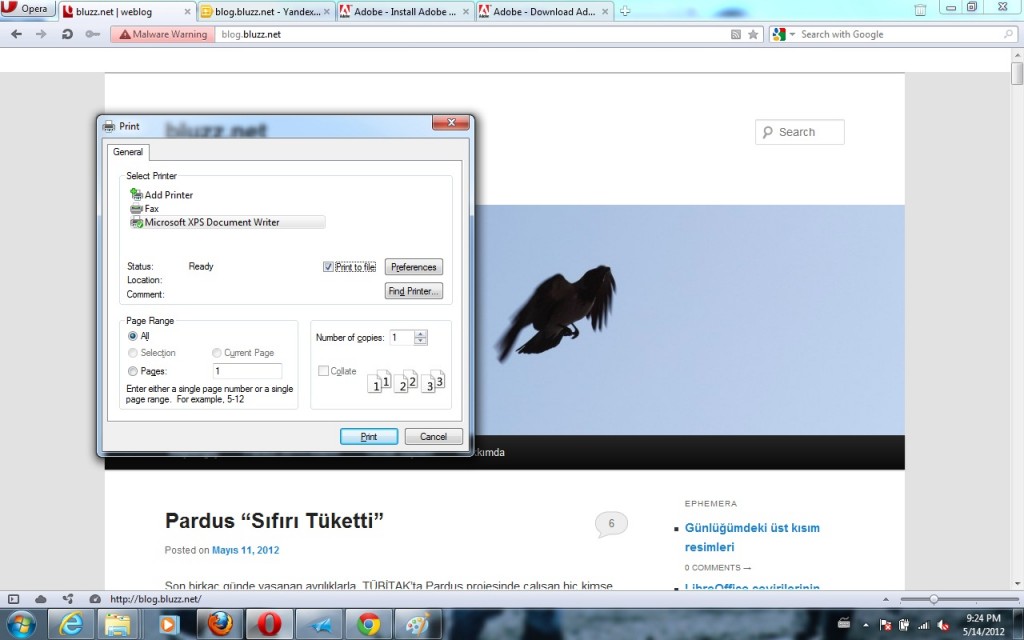1024x640 pixels.
Task: Click the Malware Warning badge
Action: 163,34
